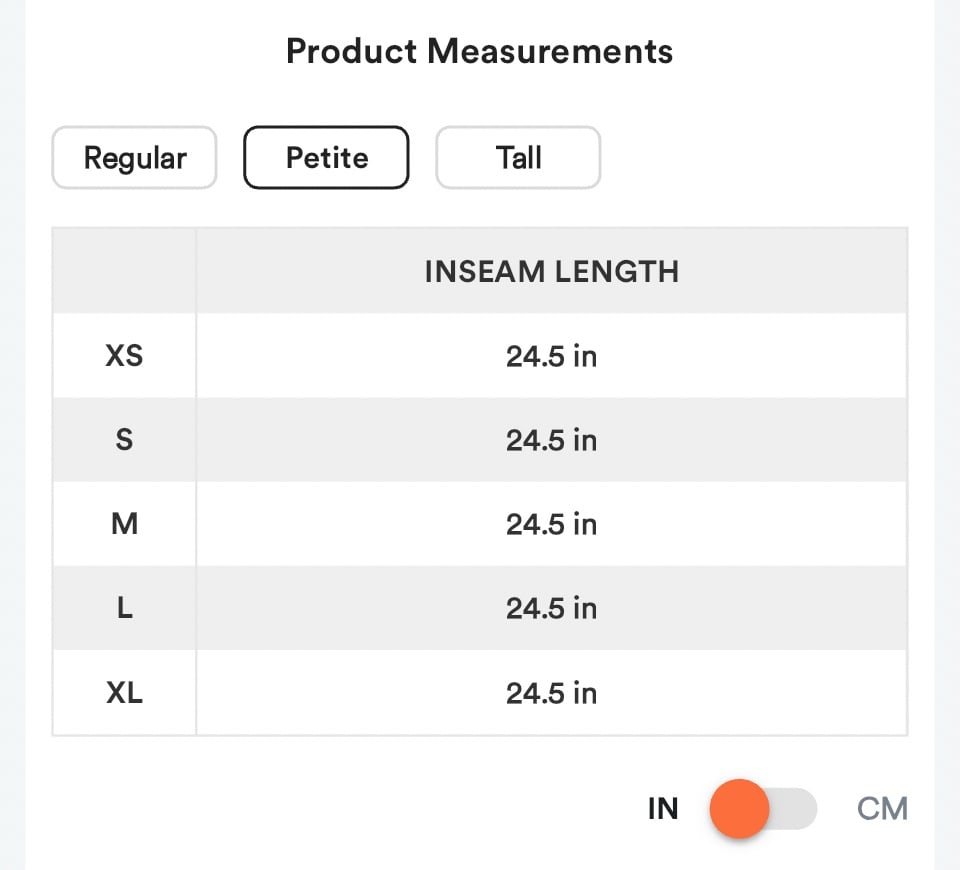
Task: Click the S size row label
Action: tap(124, 440)
